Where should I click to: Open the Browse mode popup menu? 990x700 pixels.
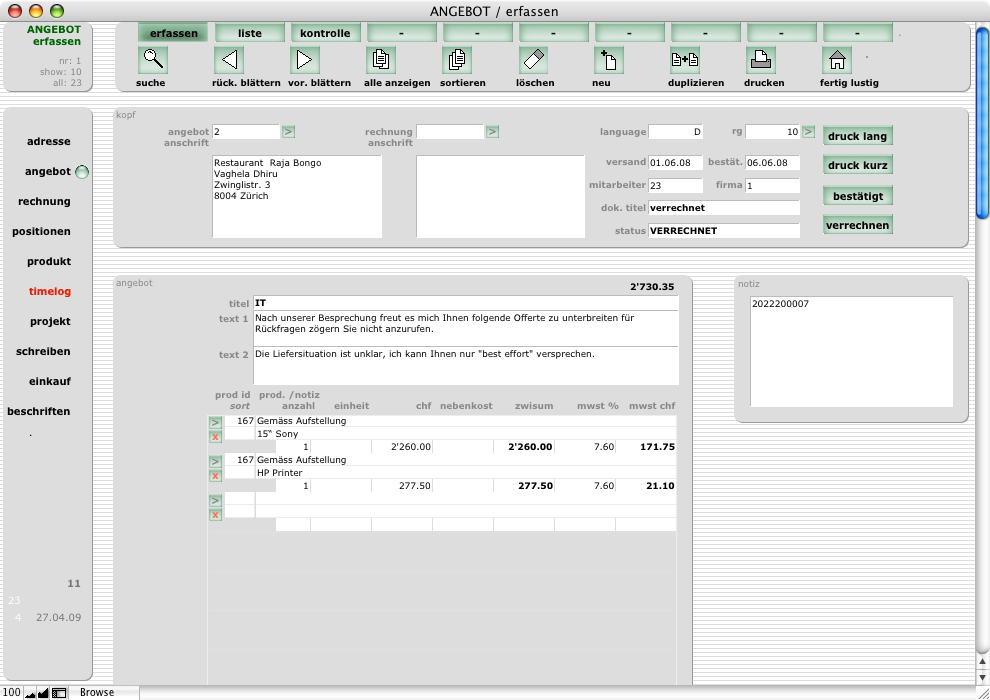98,692
